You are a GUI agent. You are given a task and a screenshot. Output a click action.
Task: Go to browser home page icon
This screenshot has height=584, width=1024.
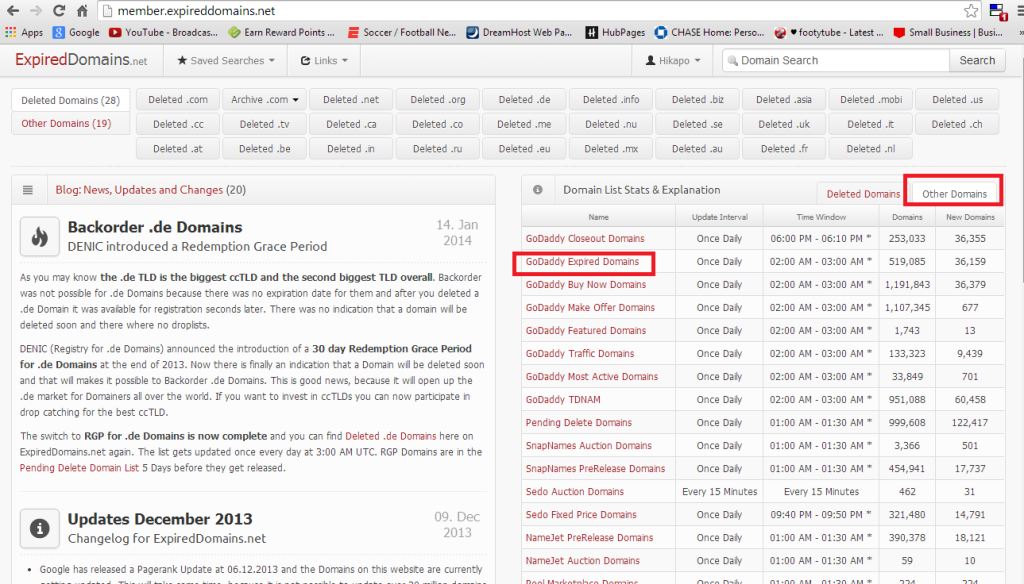[82, 10]
